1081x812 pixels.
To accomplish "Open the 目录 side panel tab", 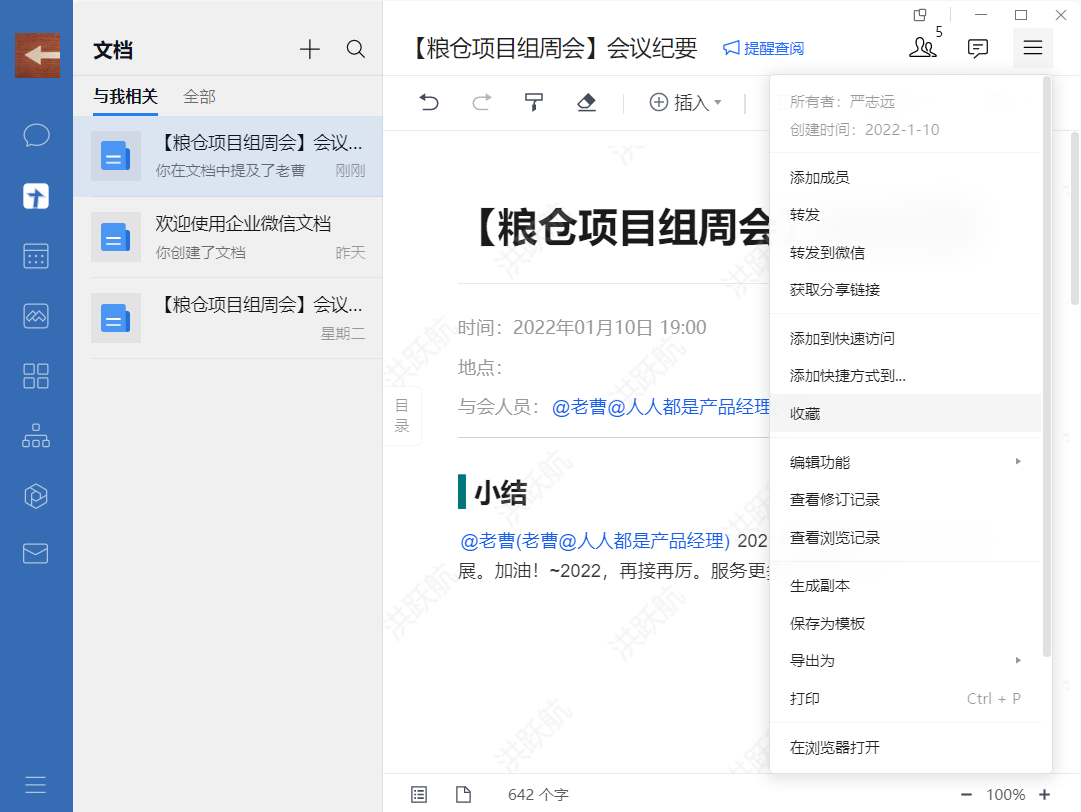I will (x=402, y=416).
